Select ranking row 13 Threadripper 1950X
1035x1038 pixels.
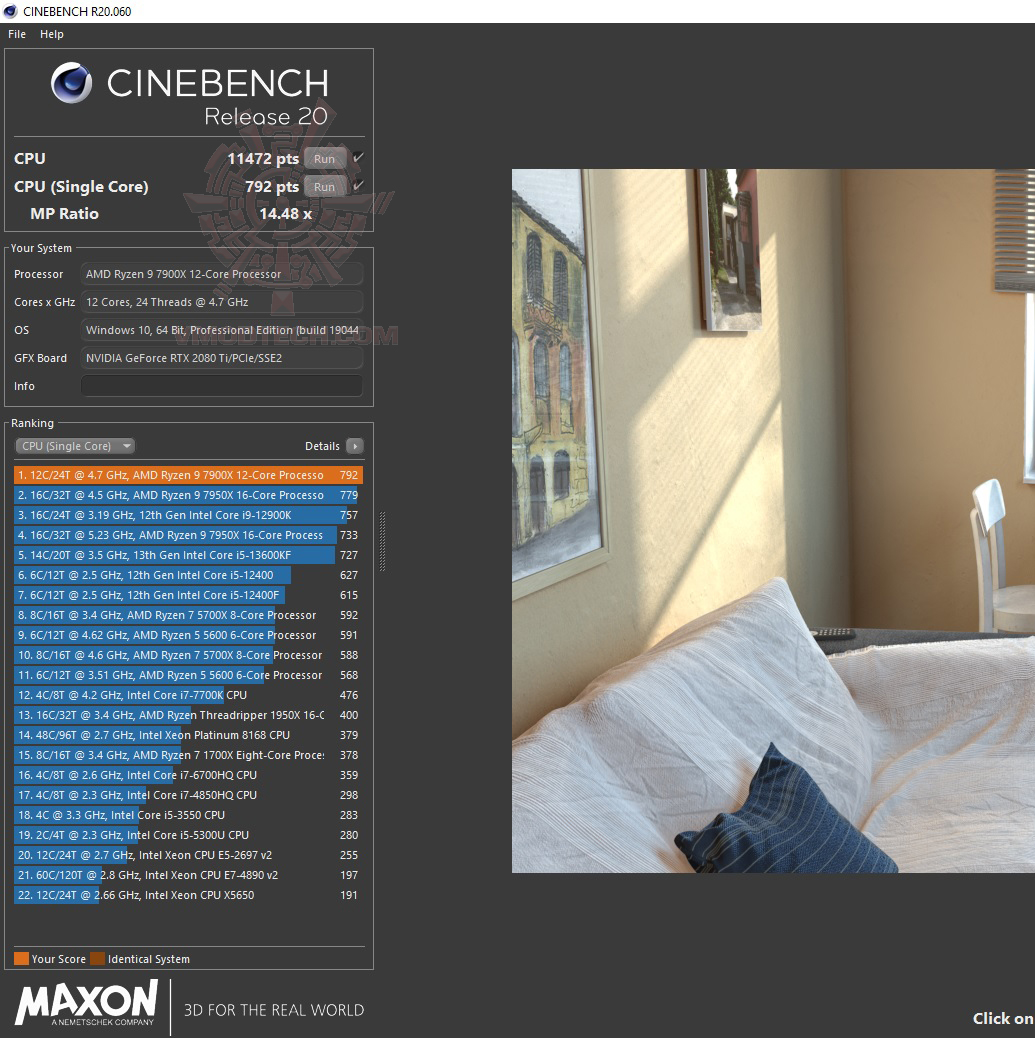188,715
